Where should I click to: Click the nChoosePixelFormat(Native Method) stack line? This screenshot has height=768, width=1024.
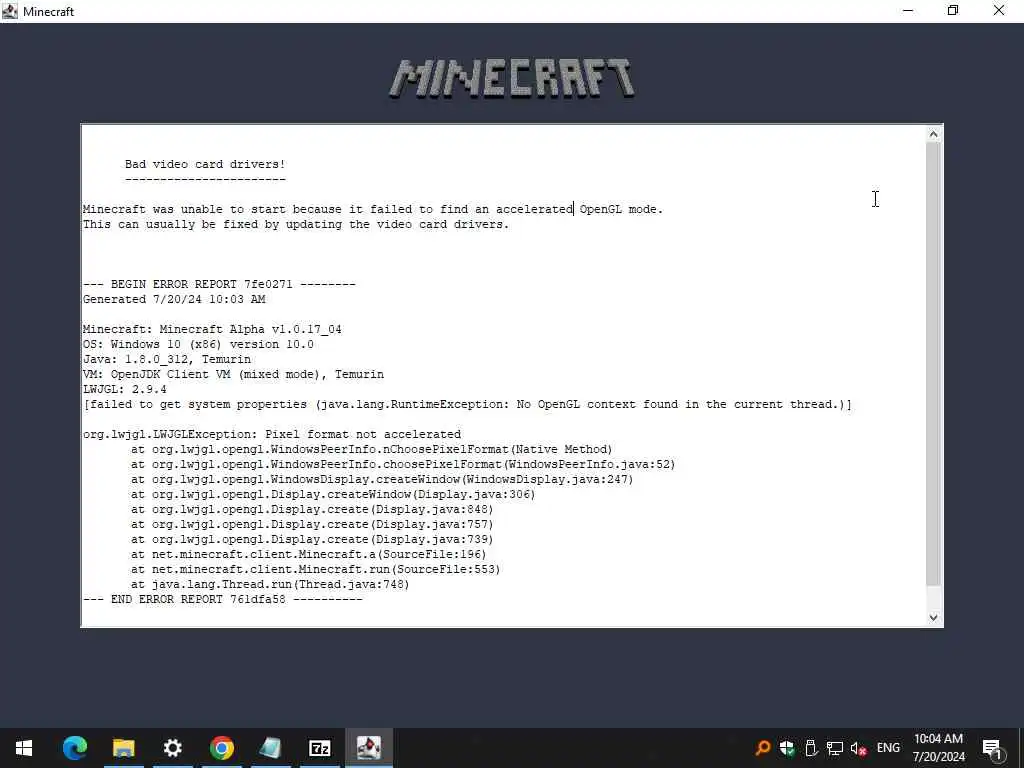[372, 450]
